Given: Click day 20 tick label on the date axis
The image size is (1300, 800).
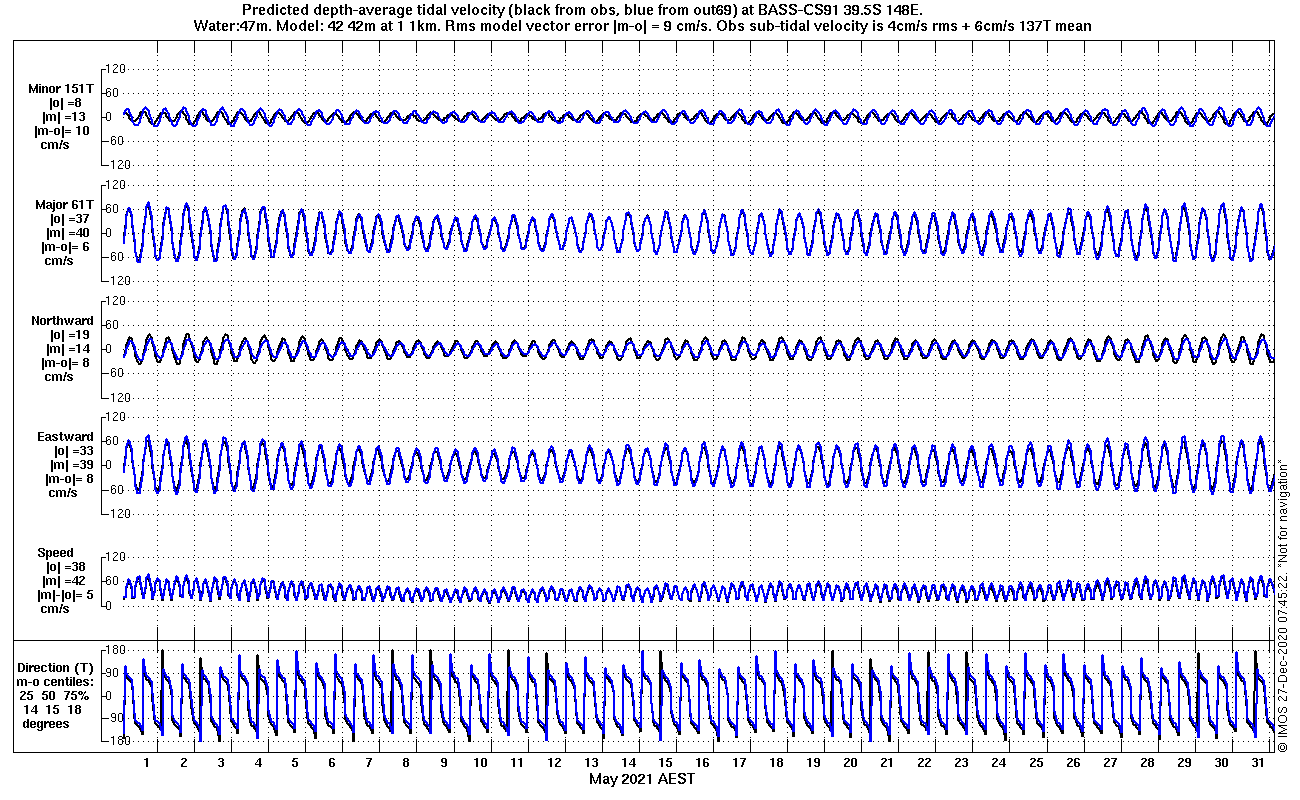Looking at the screenshot, I should 850,763.
